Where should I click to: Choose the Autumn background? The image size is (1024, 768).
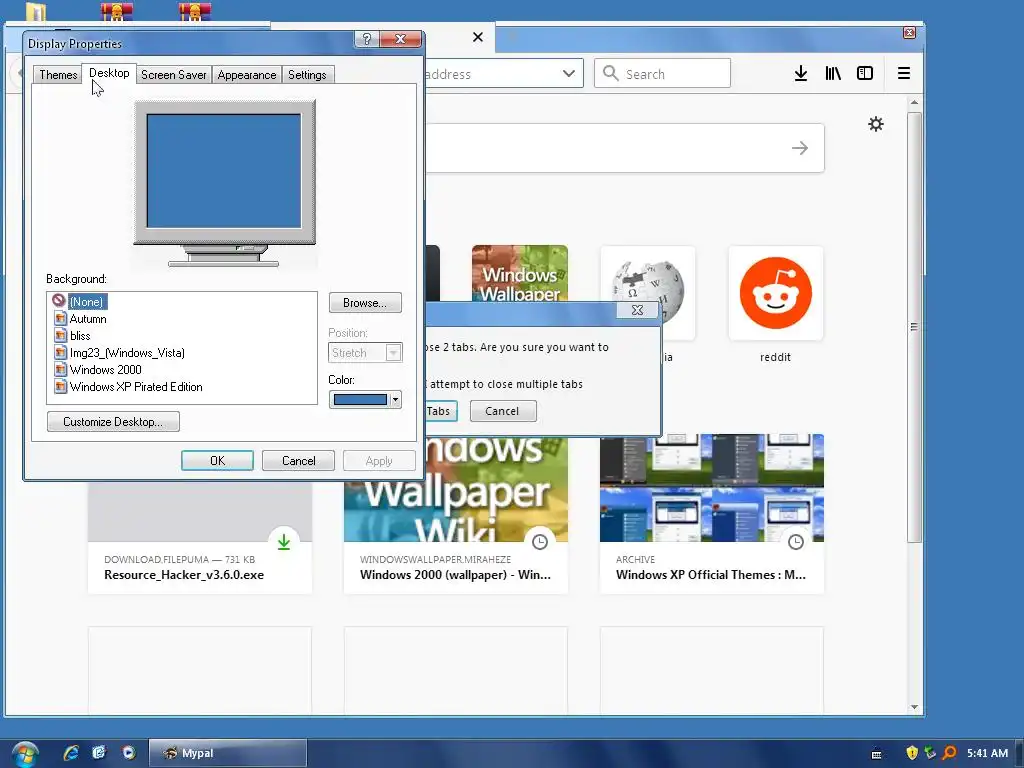(88, 319)
